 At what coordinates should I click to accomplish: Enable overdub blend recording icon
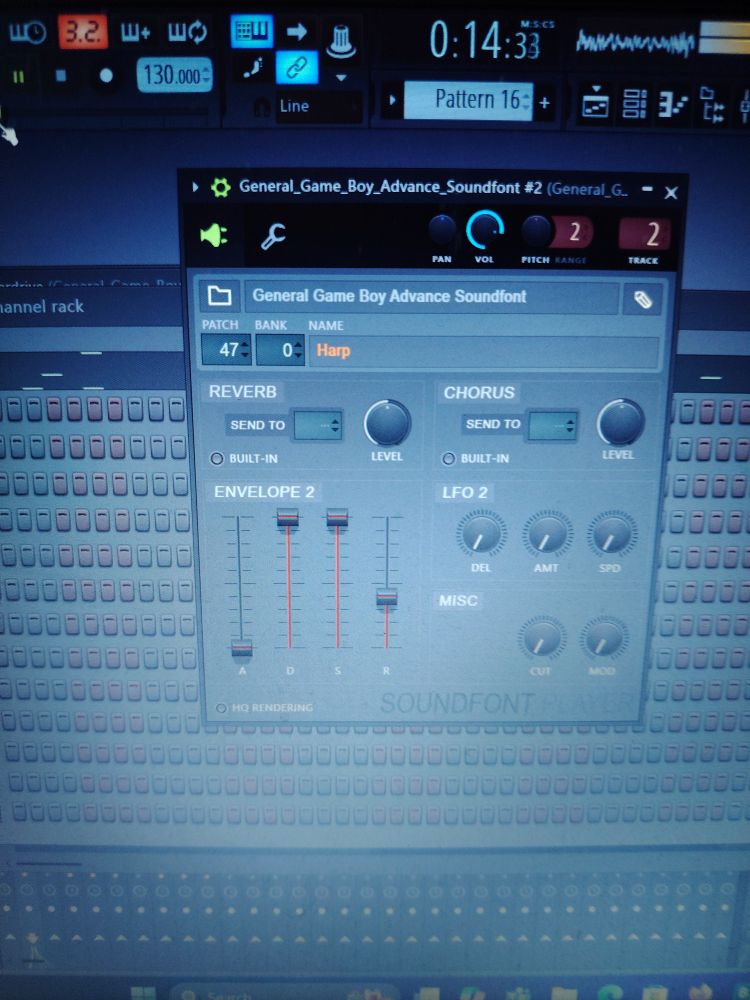coord(135,32)
